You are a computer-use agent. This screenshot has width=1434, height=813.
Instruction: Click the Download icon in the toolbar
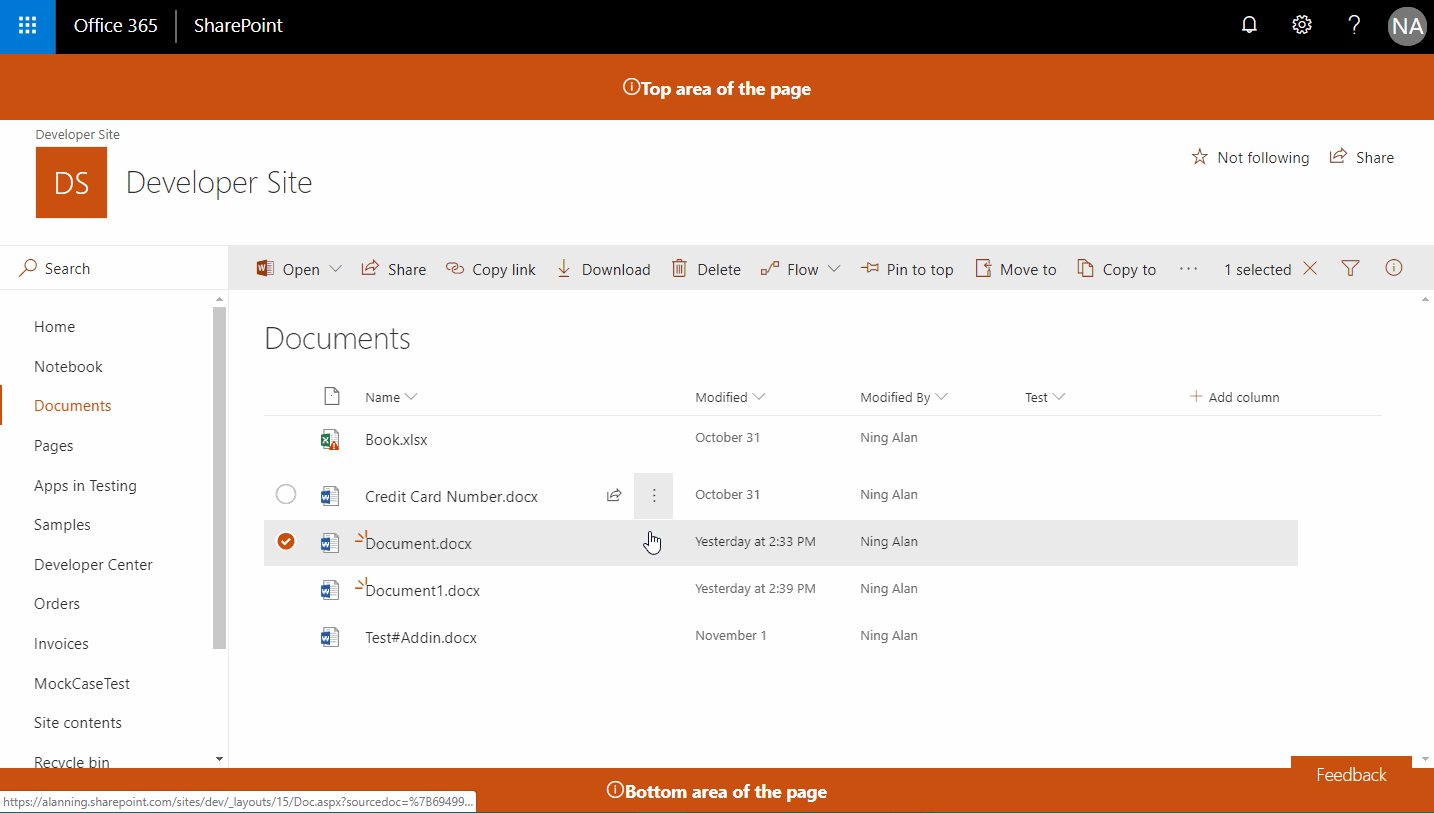pos(563,268)
